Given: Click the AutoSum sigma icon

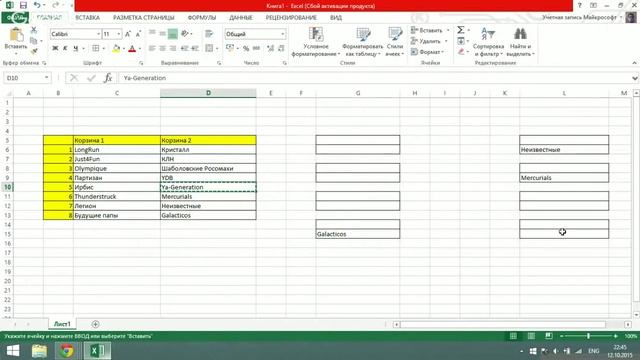Looking at the screenshot, I should pos(461,30).
